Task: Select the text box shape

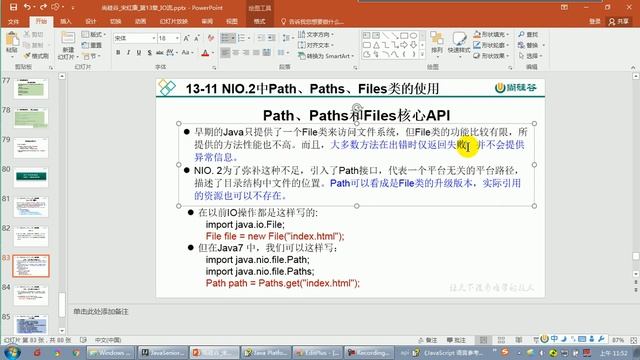Action: (366, 36)
